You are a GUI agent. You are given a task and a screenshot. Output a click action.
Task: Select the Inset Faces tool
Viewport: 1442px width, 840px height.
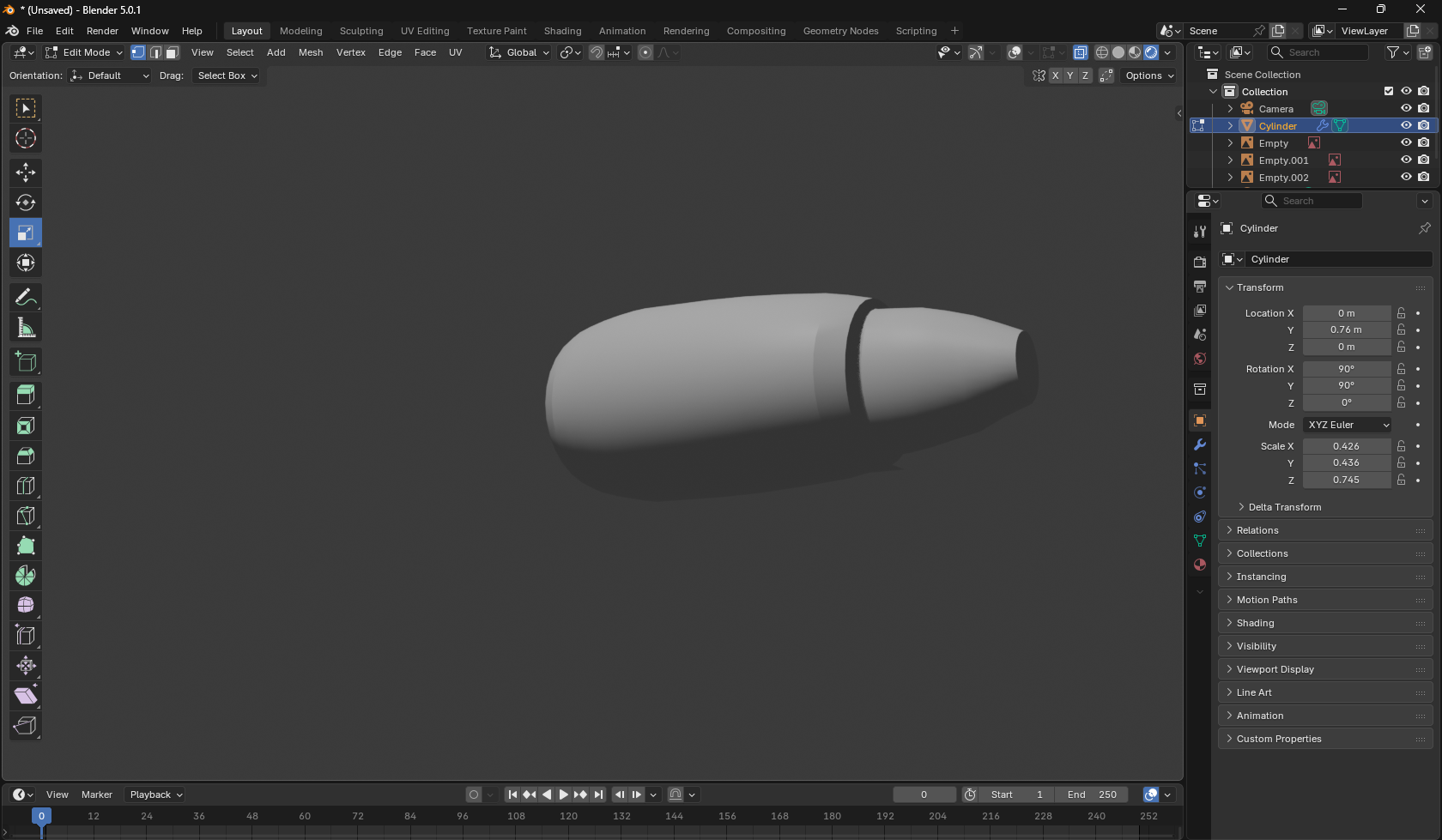(26, 426)
